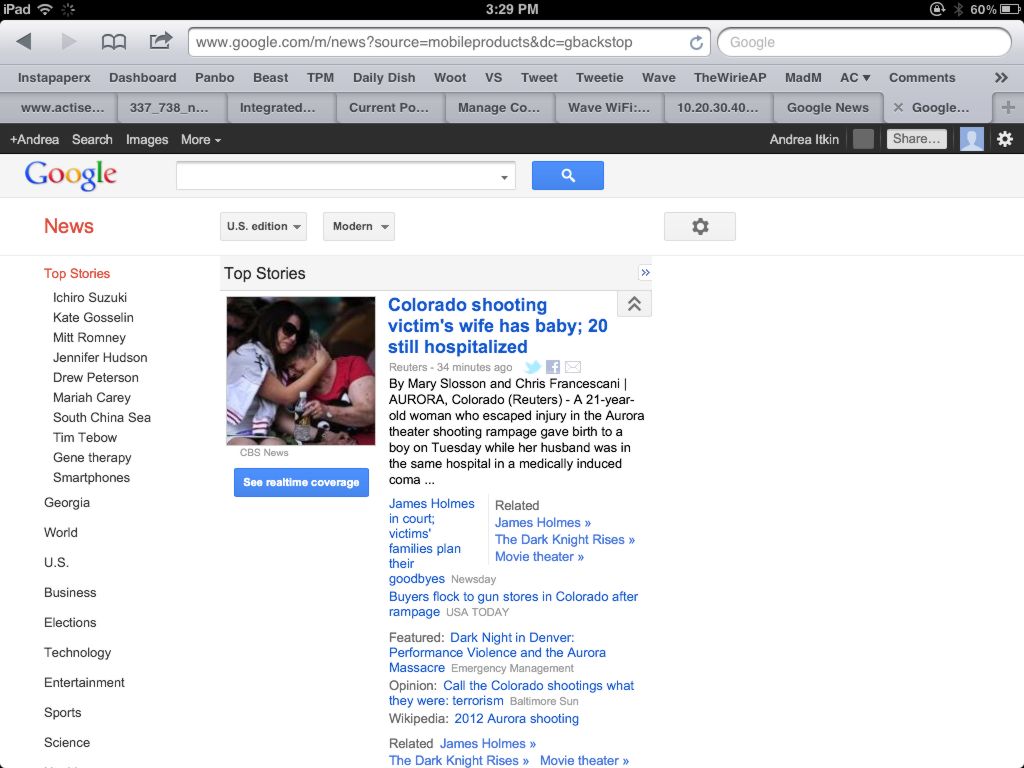
Task: Open Buyers flock to gun stores article
Action: tap(513, 604)
